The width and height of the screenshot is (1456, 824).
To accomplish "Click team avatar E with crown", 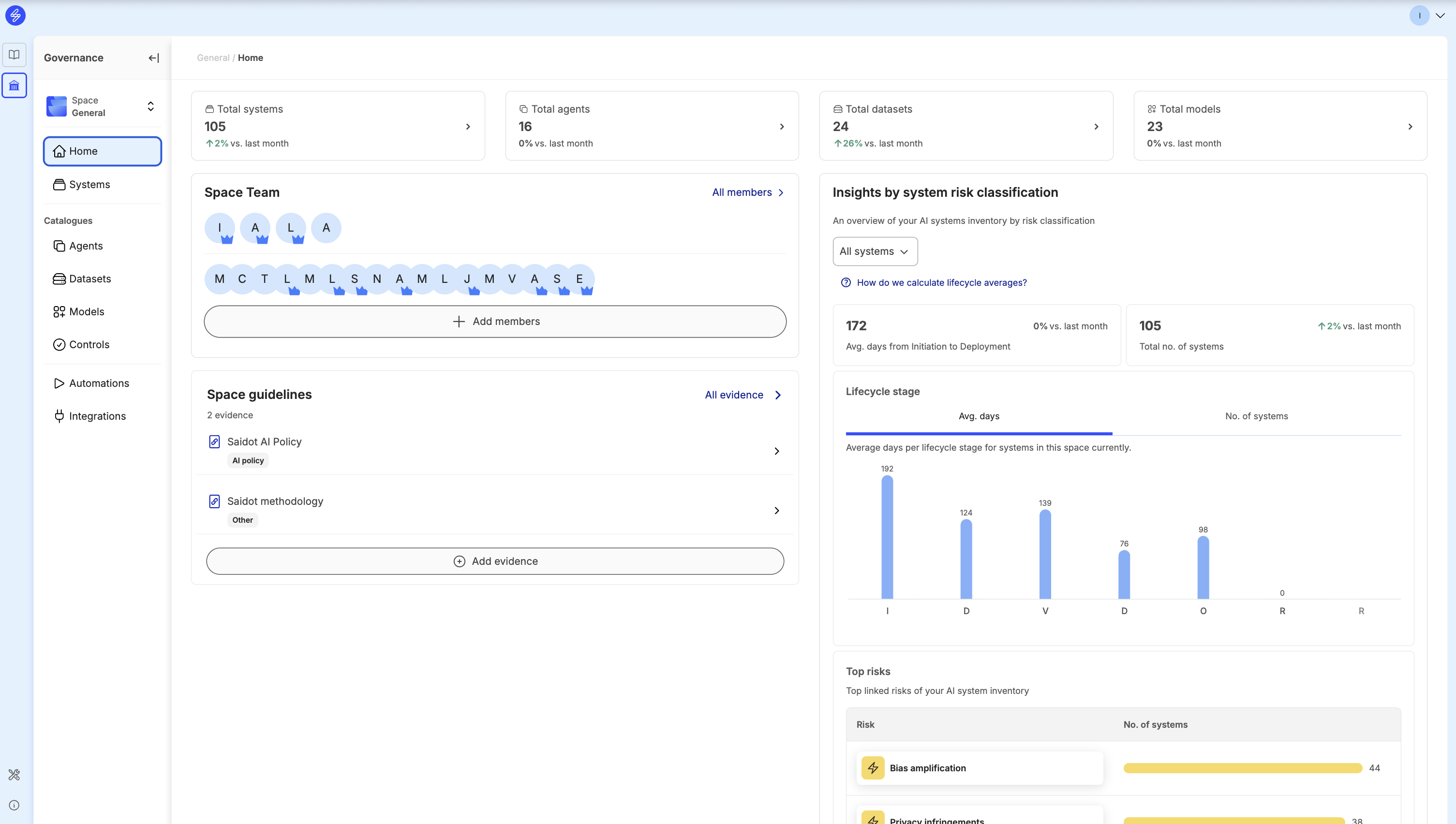I will click(x=579, y=279).
